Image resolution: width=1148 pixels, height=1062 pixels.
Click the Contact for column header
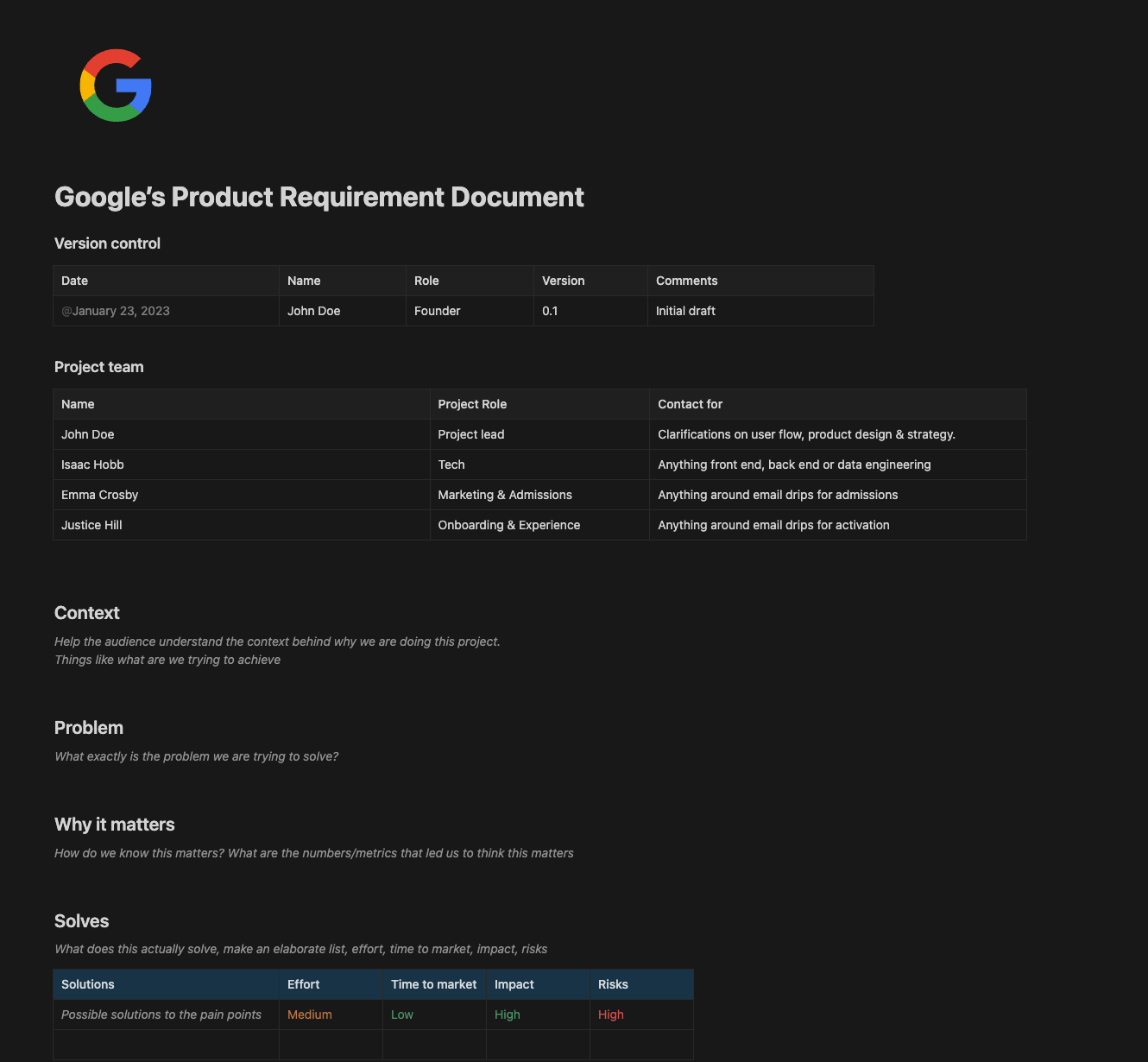[838, 404]
